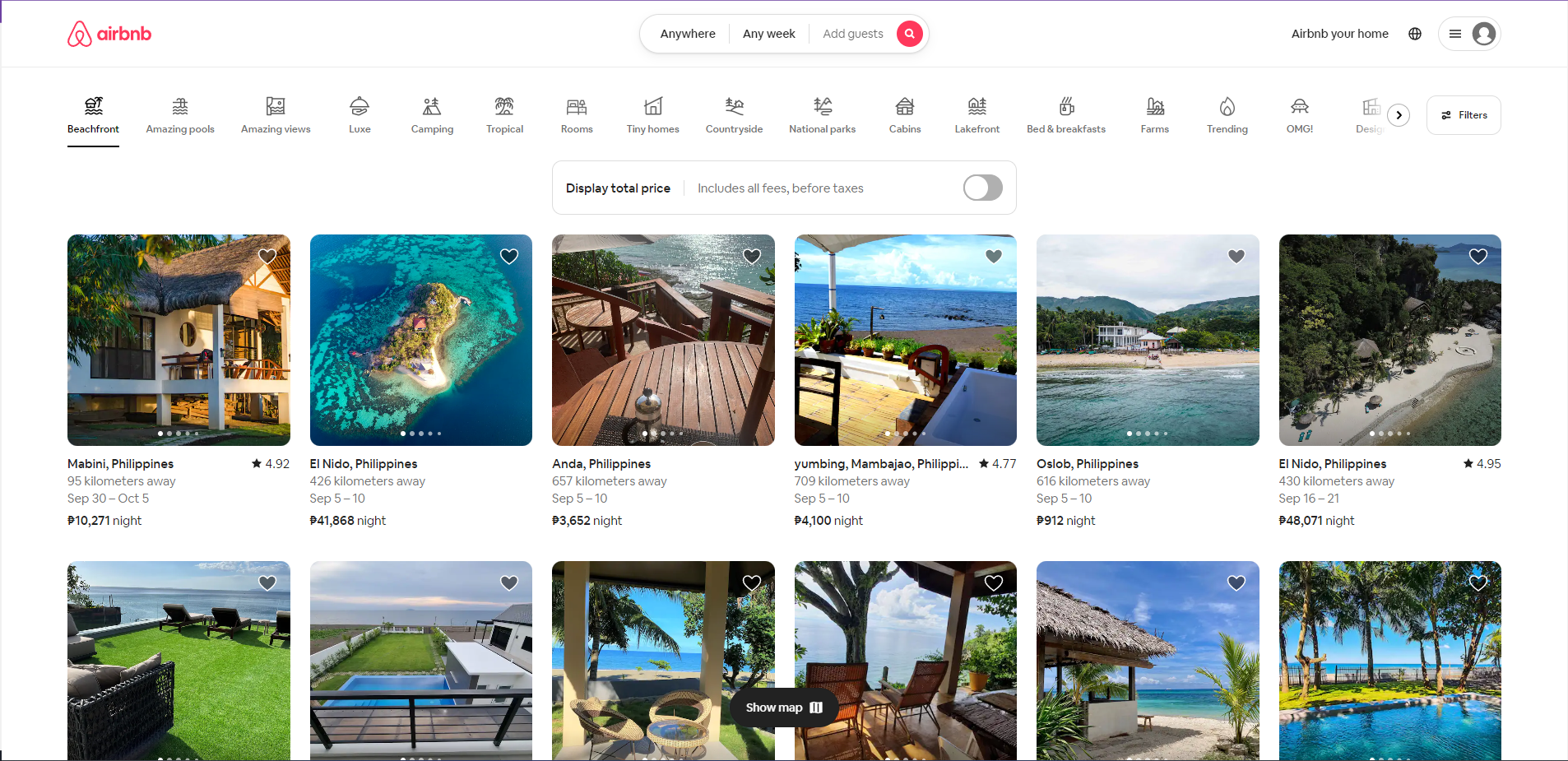Switch to the Beachfront tab
The image size is (1568, 761).
point(93,115)
